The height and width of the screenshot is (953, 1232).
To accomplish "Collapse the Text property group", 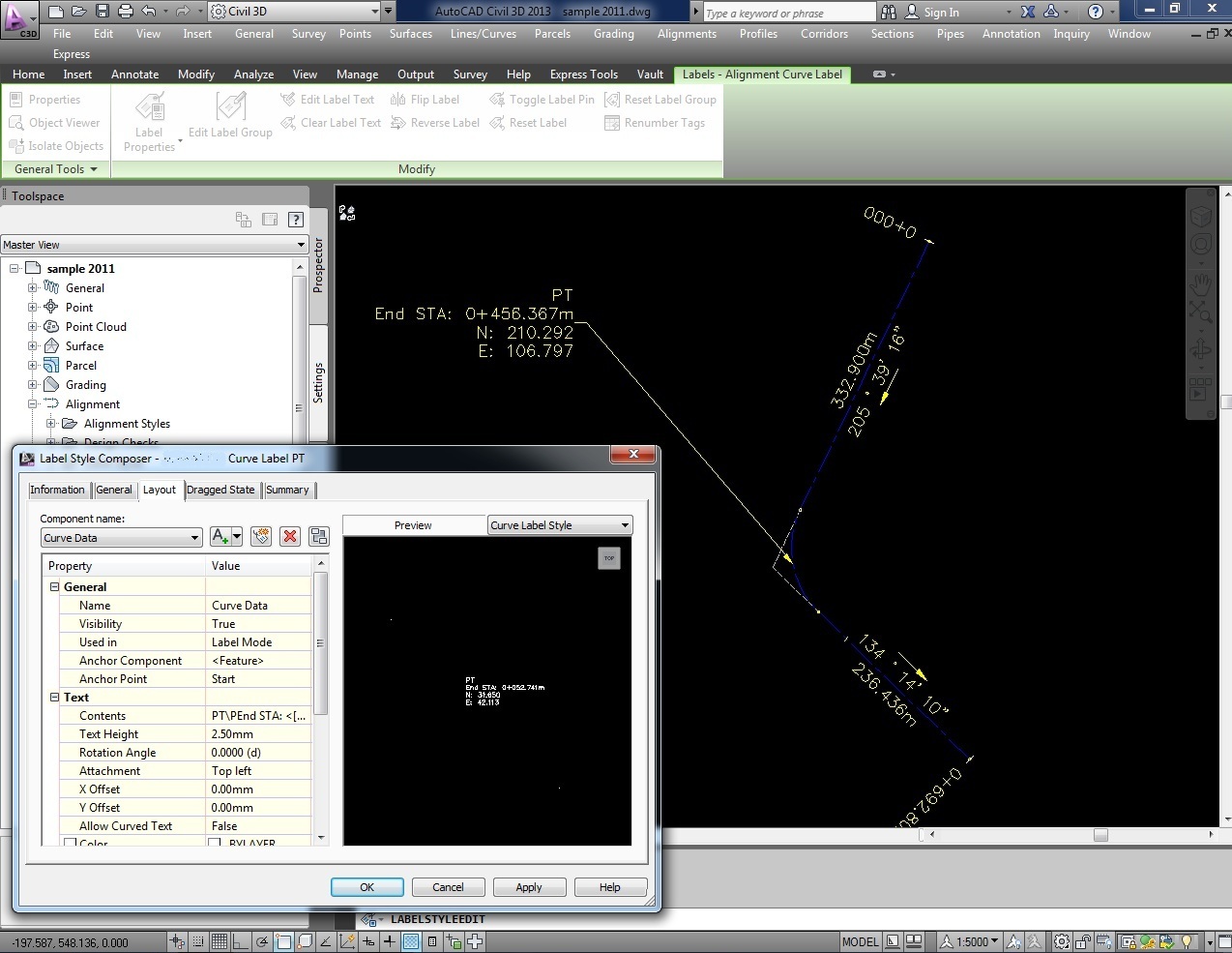I will point(55,698).
